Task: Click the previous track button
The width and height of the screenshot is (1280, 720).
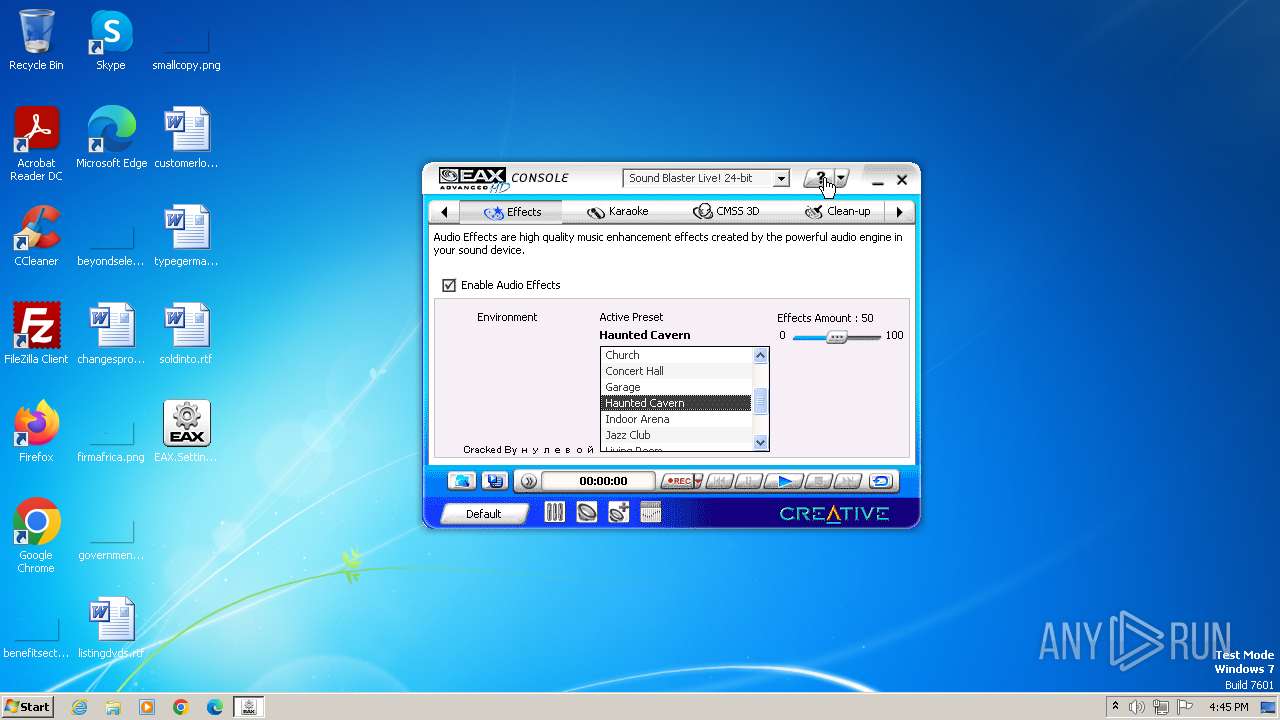Action: pyautogui.click(x=719, y=481)
